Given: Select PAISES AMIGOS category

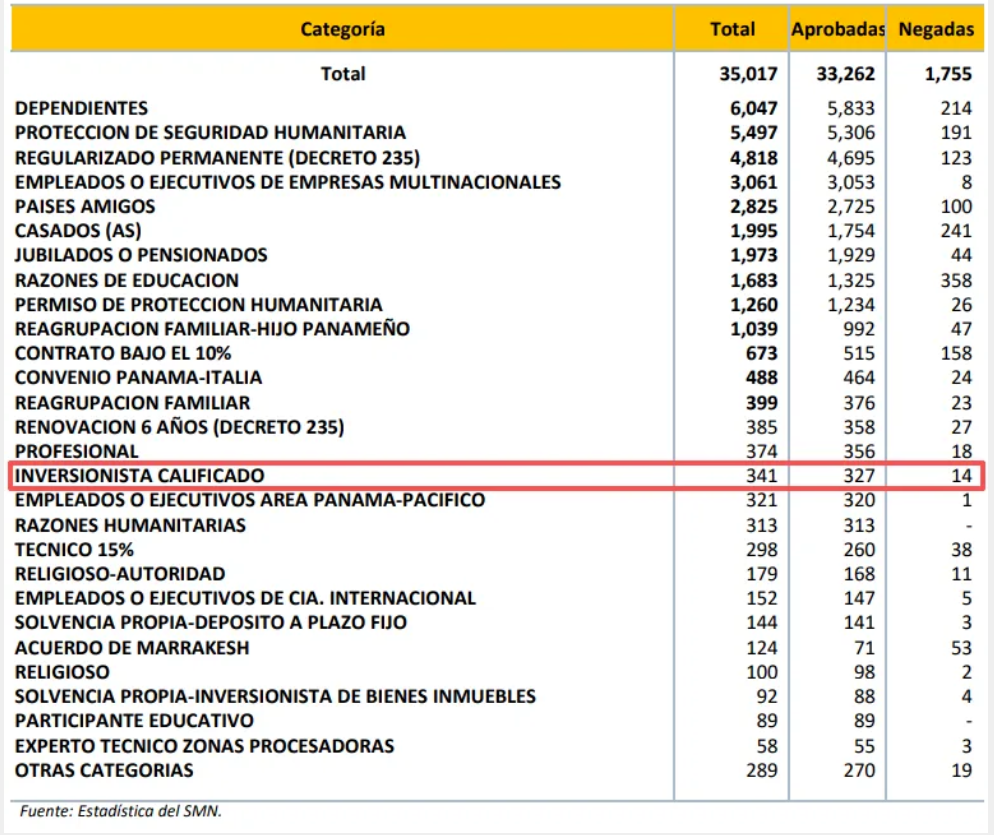Looking at the screenshot, I should pyautogui.click(x=85, y=207).
